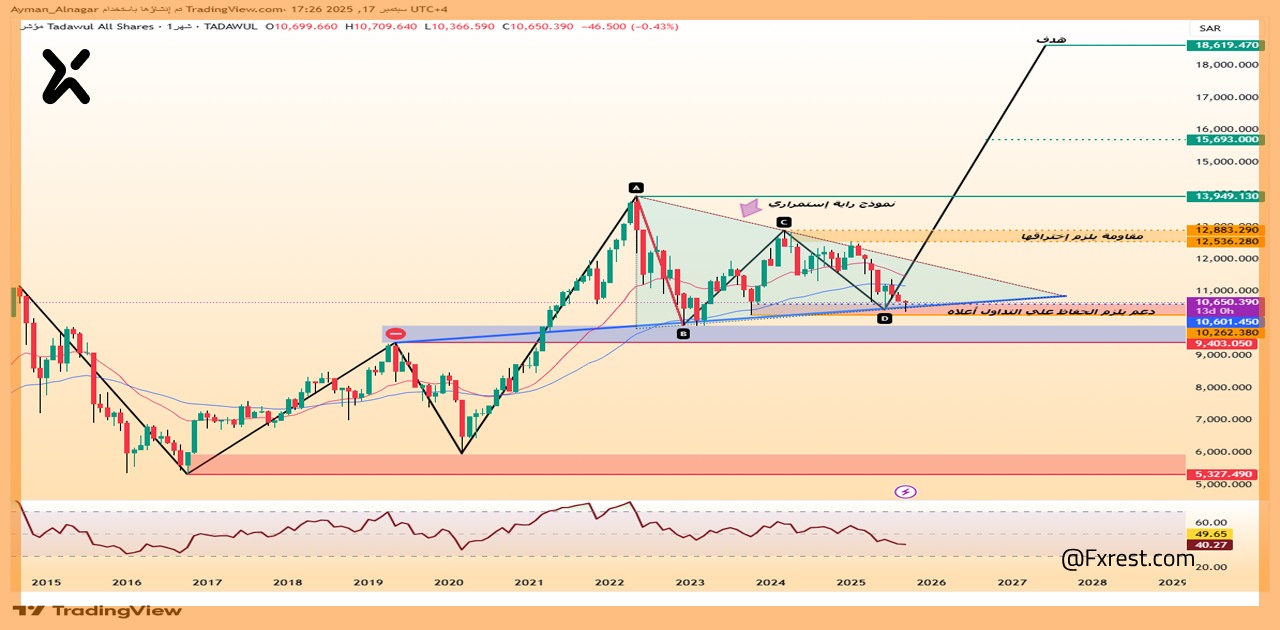Select the point C pattern label

click(x=784, y=221)
